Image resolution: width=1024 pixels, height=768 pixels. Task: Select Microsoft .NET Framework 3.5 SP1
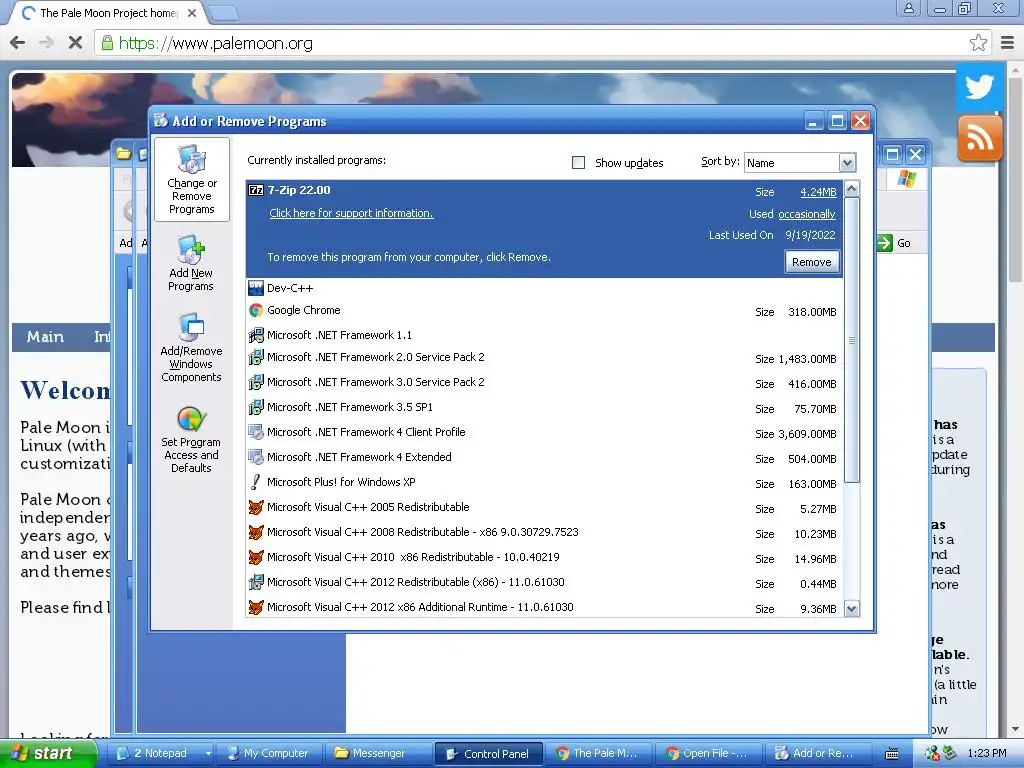pos(350,407)
